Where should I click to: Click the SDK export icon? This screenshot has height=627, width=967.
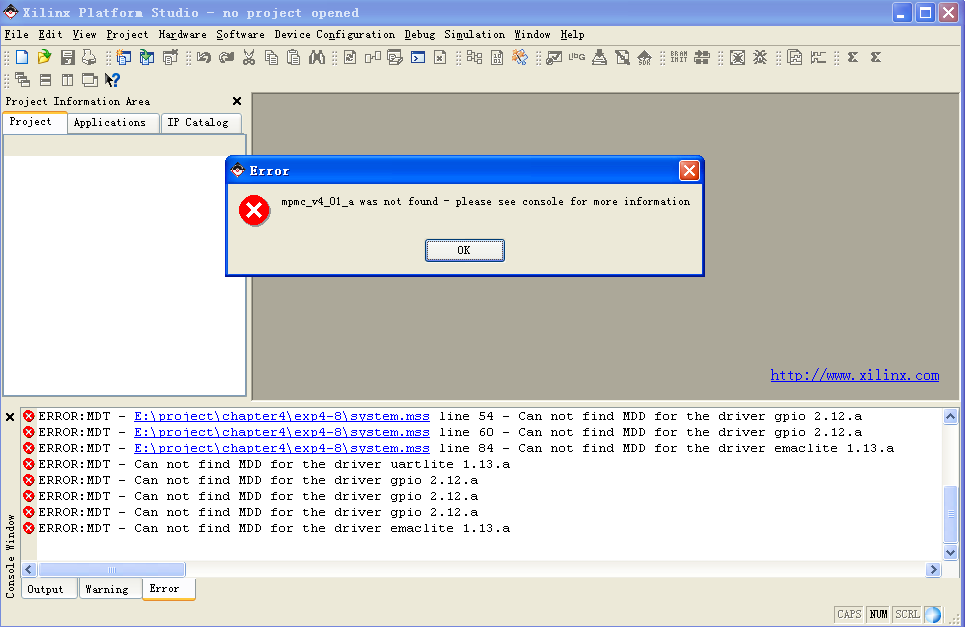[644, 57]
